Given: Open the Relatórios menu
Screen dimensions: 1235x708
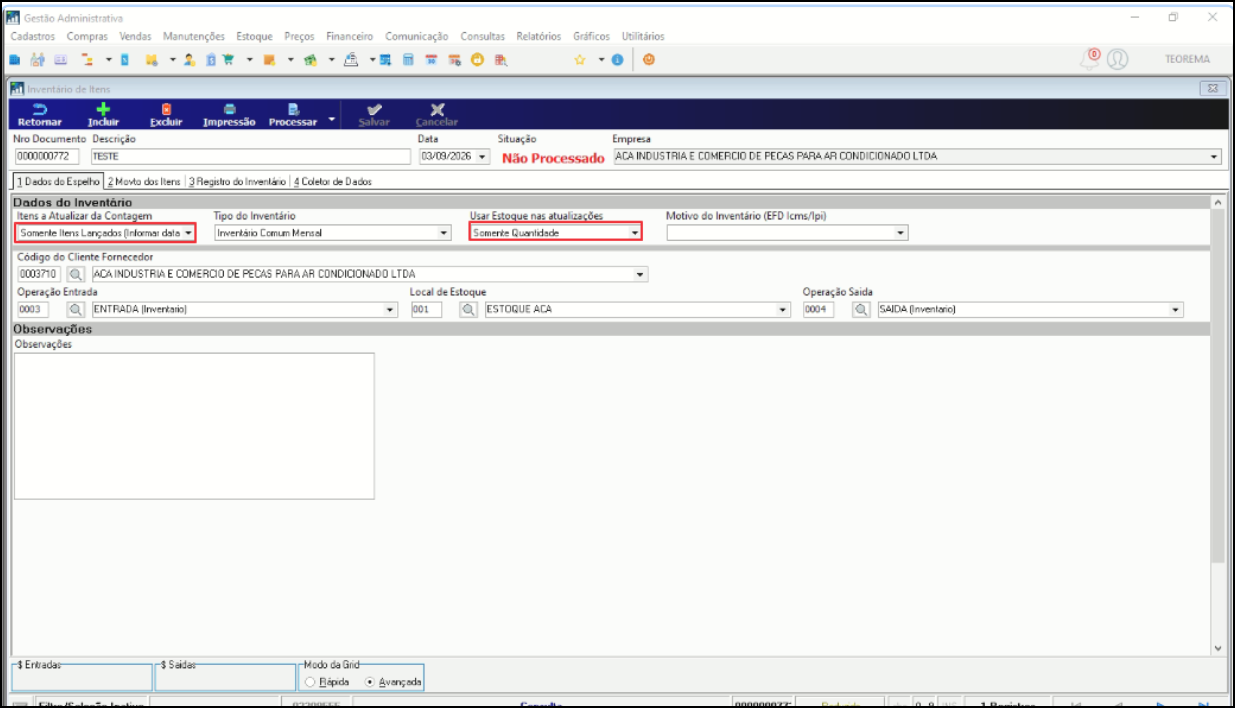Looking at the screenshot, I should coord(539,37).
